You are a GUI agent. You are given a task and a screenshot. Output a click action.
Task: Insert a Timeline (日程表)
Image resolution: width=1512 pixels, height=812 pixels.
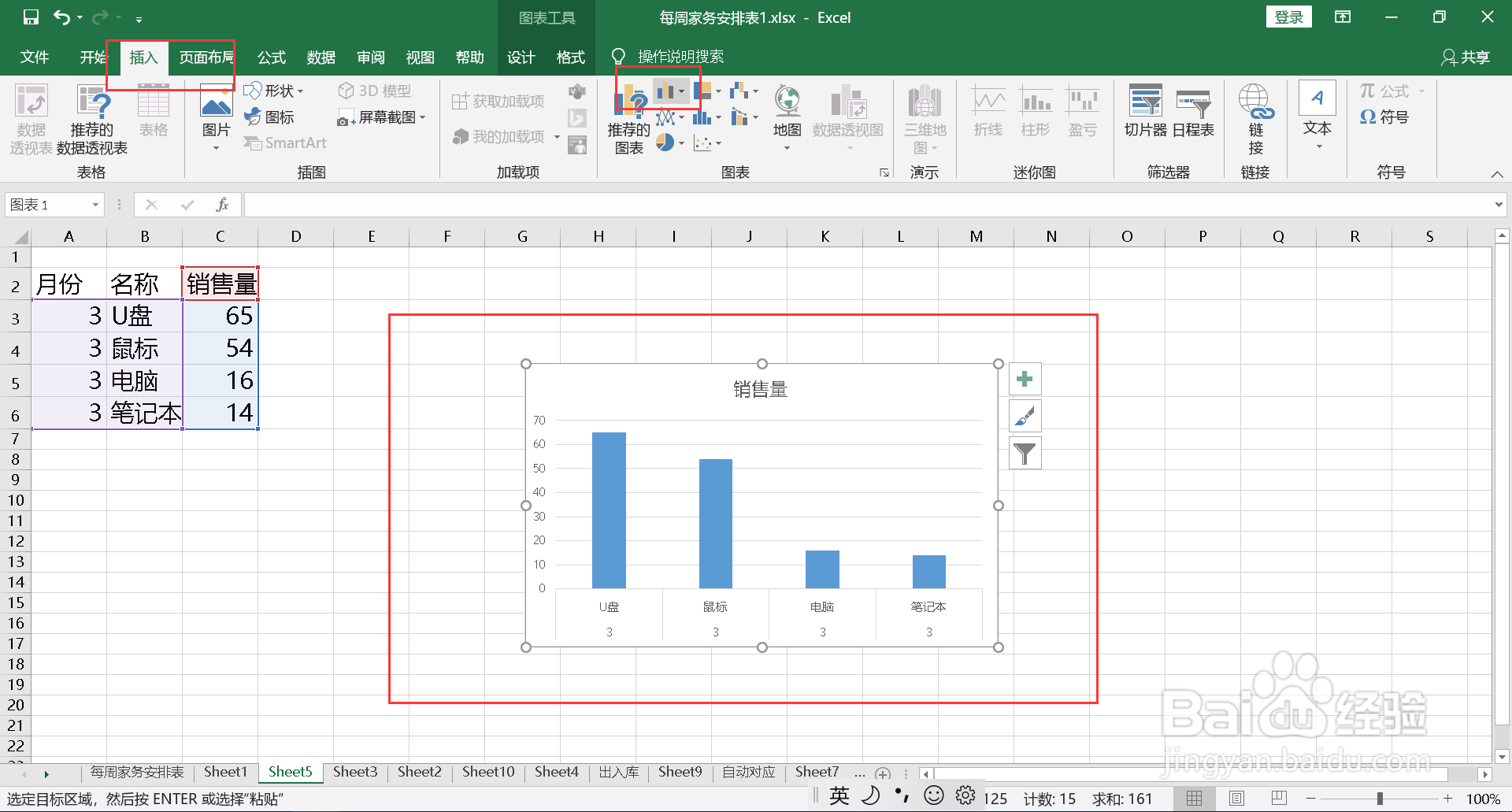tap(1193, 111)
